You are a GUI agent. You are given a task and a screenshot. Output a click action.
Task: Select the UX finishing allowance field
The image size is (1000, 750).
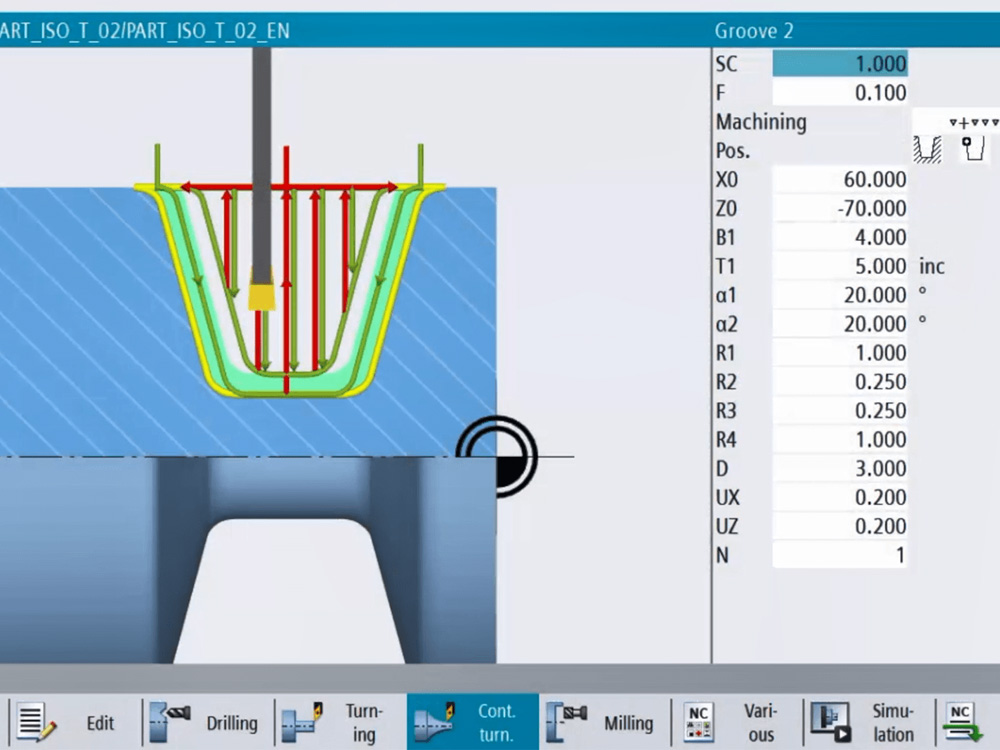pyautogui.click(x=840, y=498)
